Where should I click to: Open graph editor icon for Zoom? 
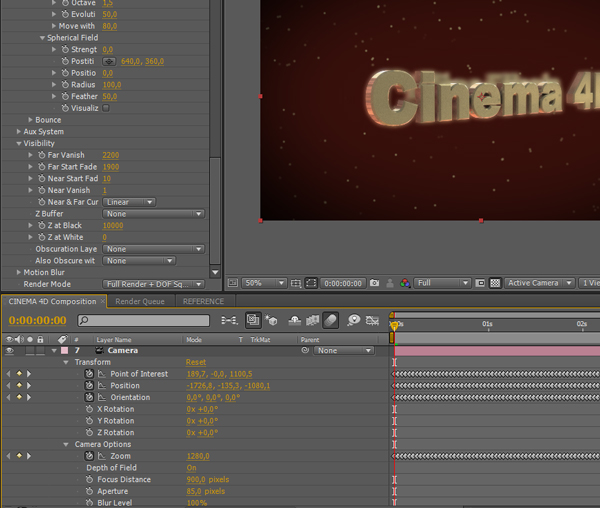coord(102,456)
